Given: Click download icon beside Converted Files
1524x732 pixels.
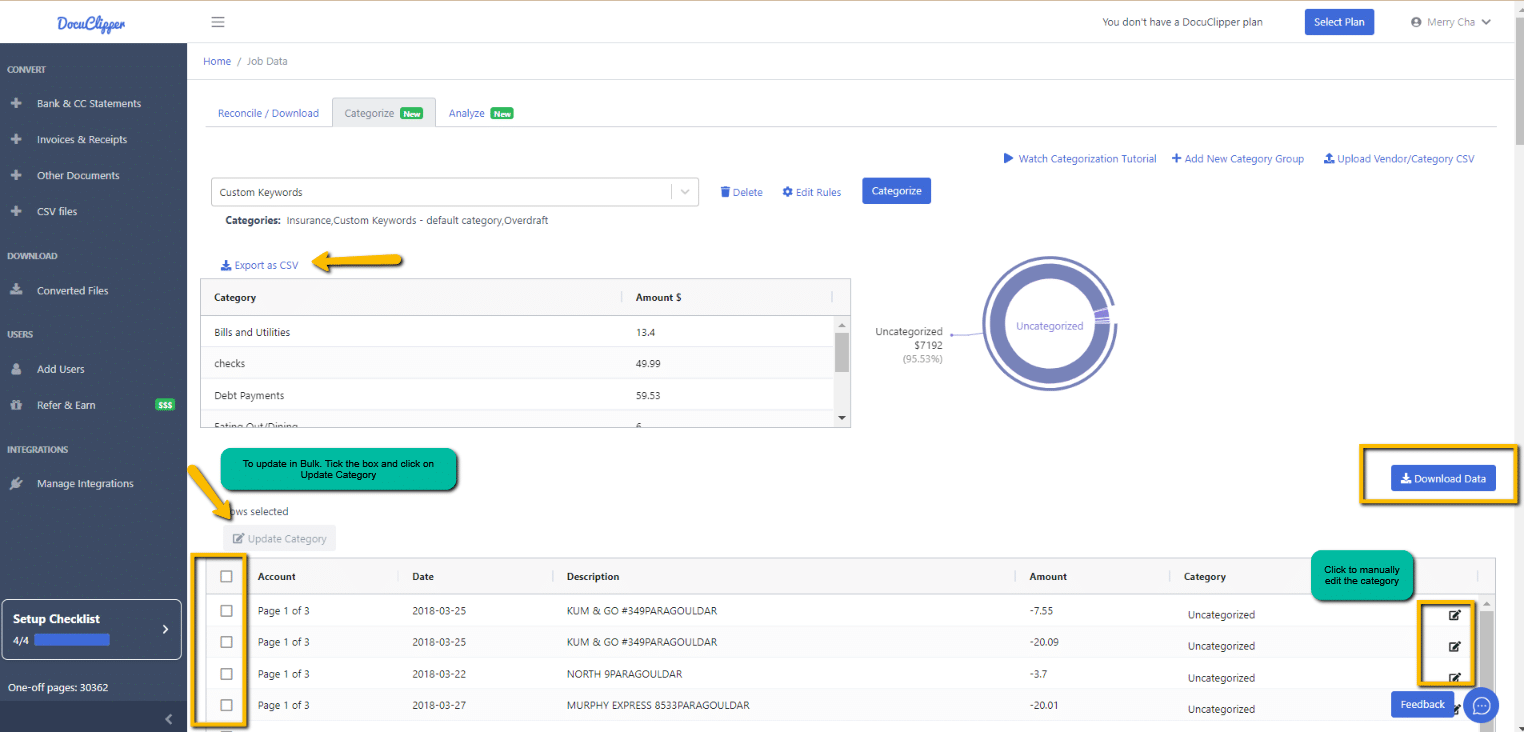Looking at the screenshot, I should pos(16,290).
